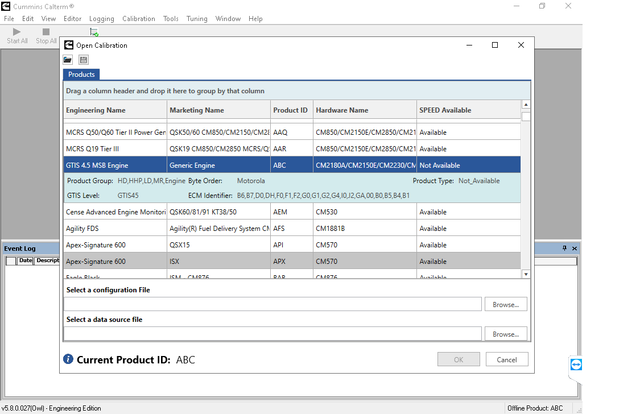Sort by Engineering Name column header
Image resolution: width=640 pixels, height=414 pixels.
(x=96, y=110)
